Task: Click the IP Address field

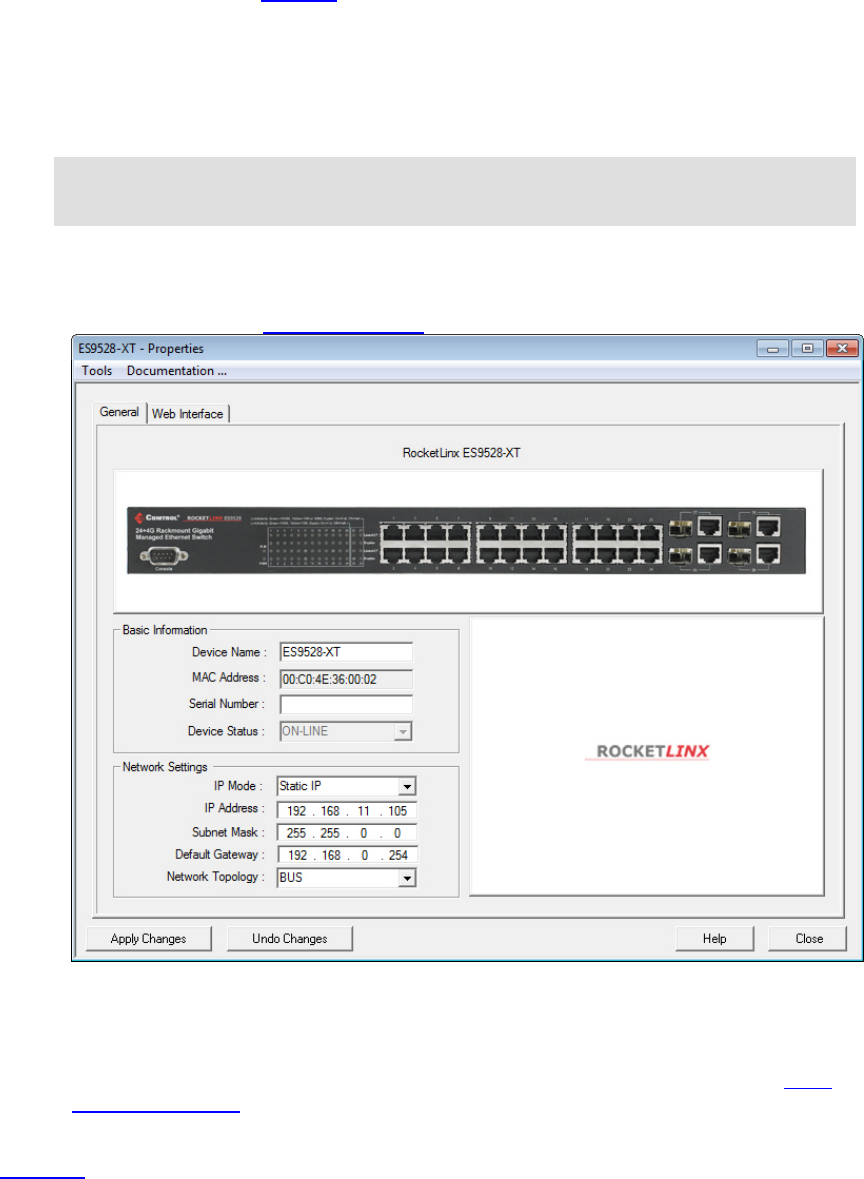Action: pyautogui.click(x=347, y=811)
